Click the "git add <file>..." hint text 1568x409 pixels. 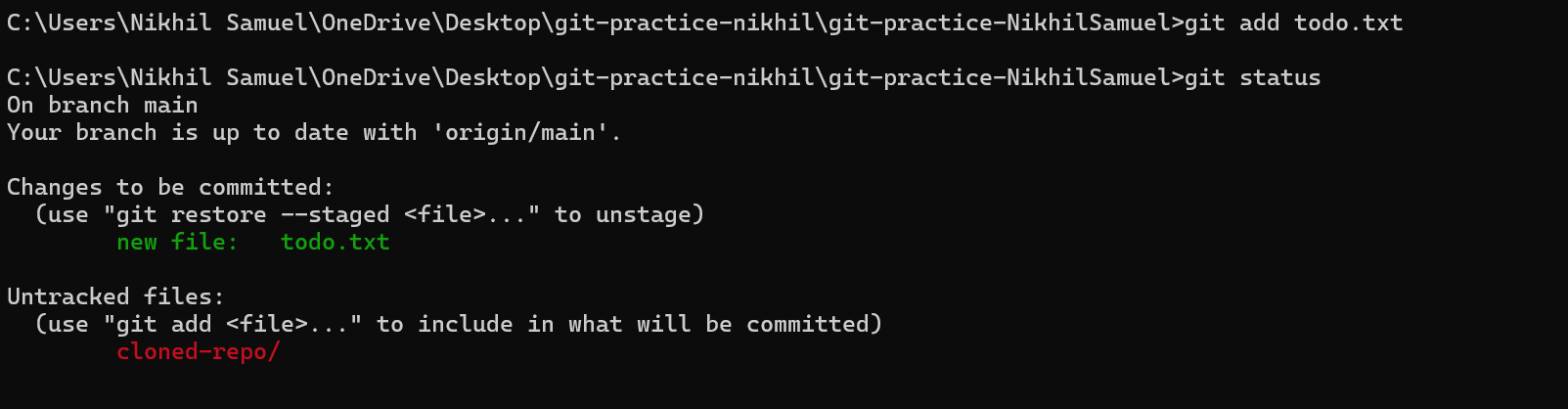(x=225, y=324)
